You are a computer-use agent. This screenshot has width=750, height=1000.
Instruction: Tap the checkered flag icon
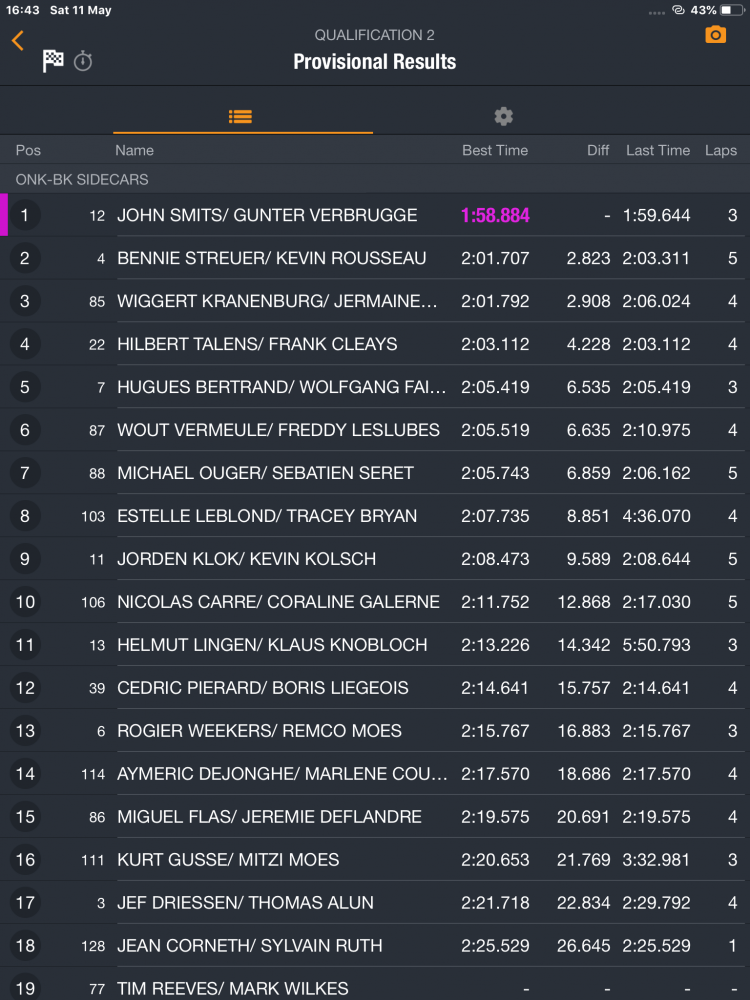point(53,61)
